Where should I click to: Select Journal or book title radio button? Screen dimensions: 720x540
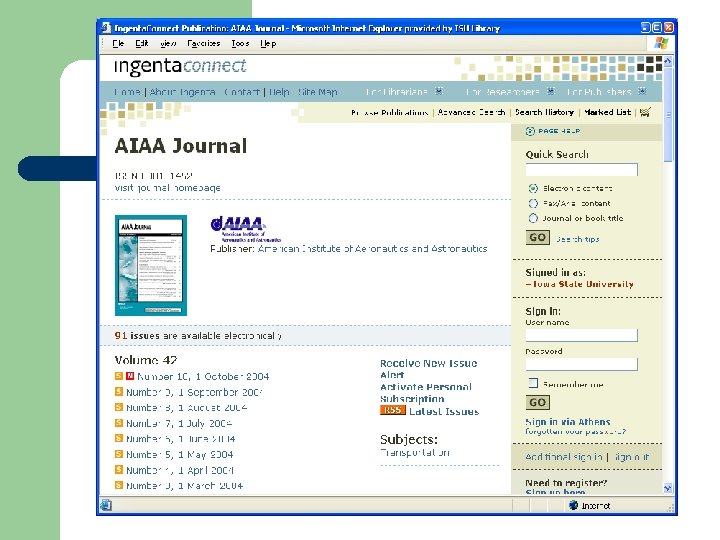click(x=533, y=218)
